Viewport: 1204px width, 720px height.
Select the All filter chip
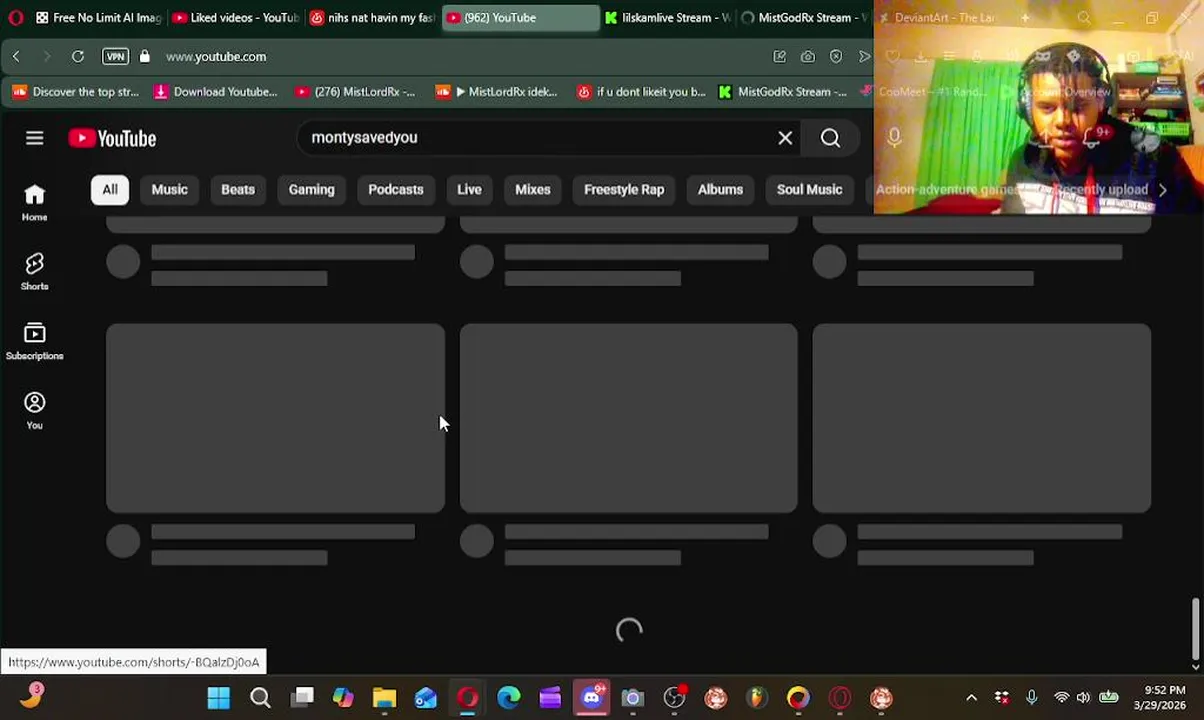coord(110,189)
